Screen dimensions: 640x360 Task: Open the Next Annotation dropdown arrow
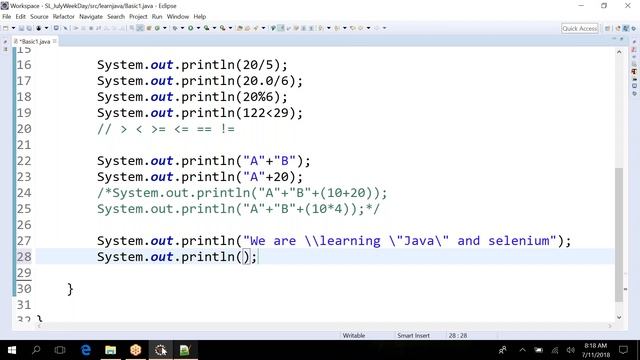[329, 28]
